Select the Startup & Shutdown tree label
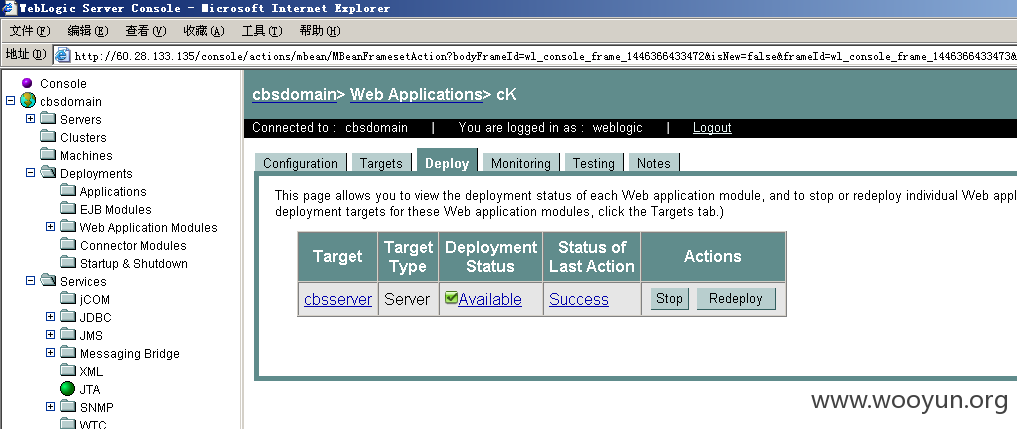1017x429 pixels. [x=134, y=264]
